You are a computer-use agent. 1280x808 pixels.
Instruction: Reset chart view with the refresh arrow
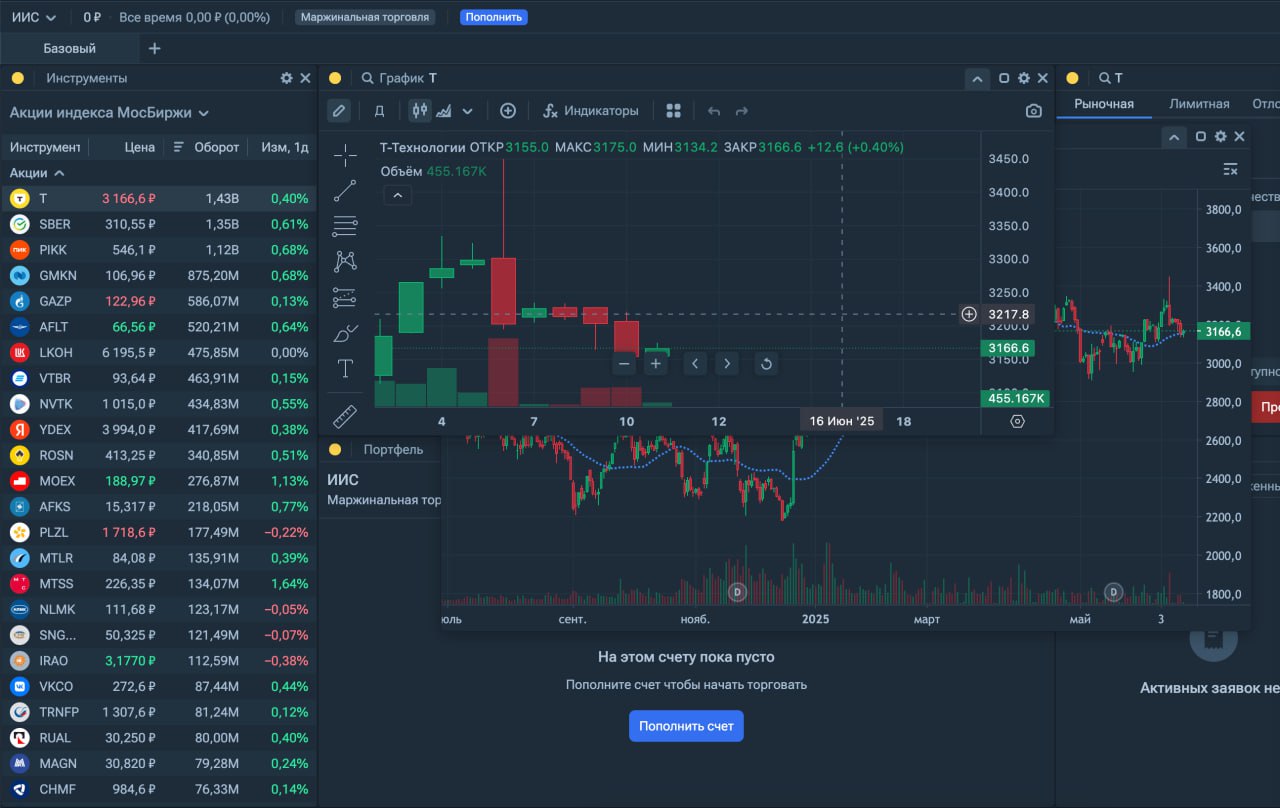(766, 364)
